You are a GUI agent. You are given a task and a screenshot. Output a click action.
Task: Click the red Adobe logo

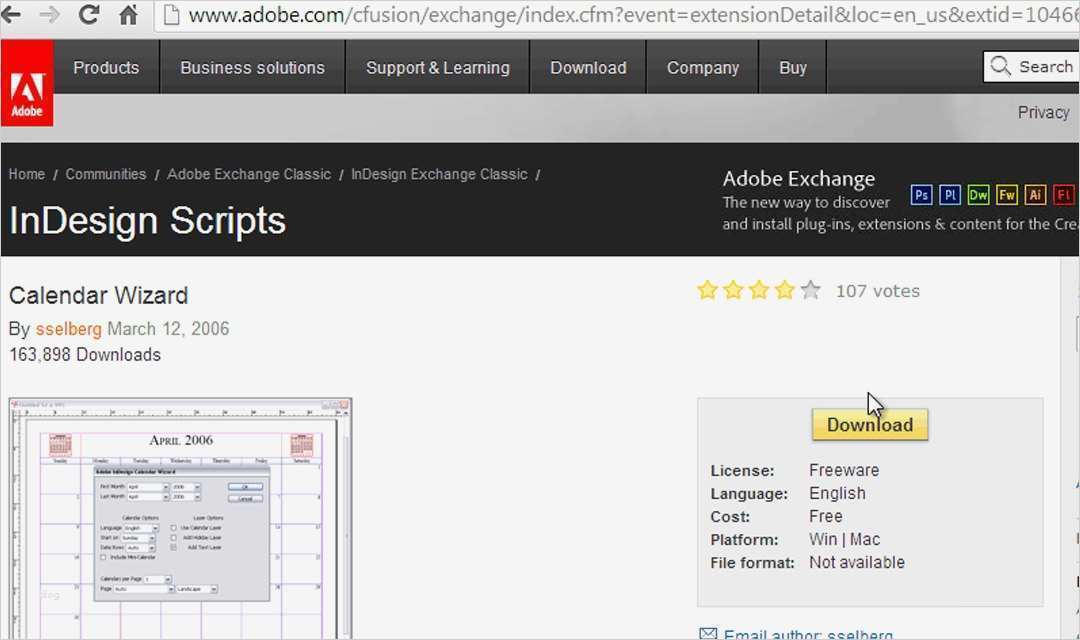point(27,83)
